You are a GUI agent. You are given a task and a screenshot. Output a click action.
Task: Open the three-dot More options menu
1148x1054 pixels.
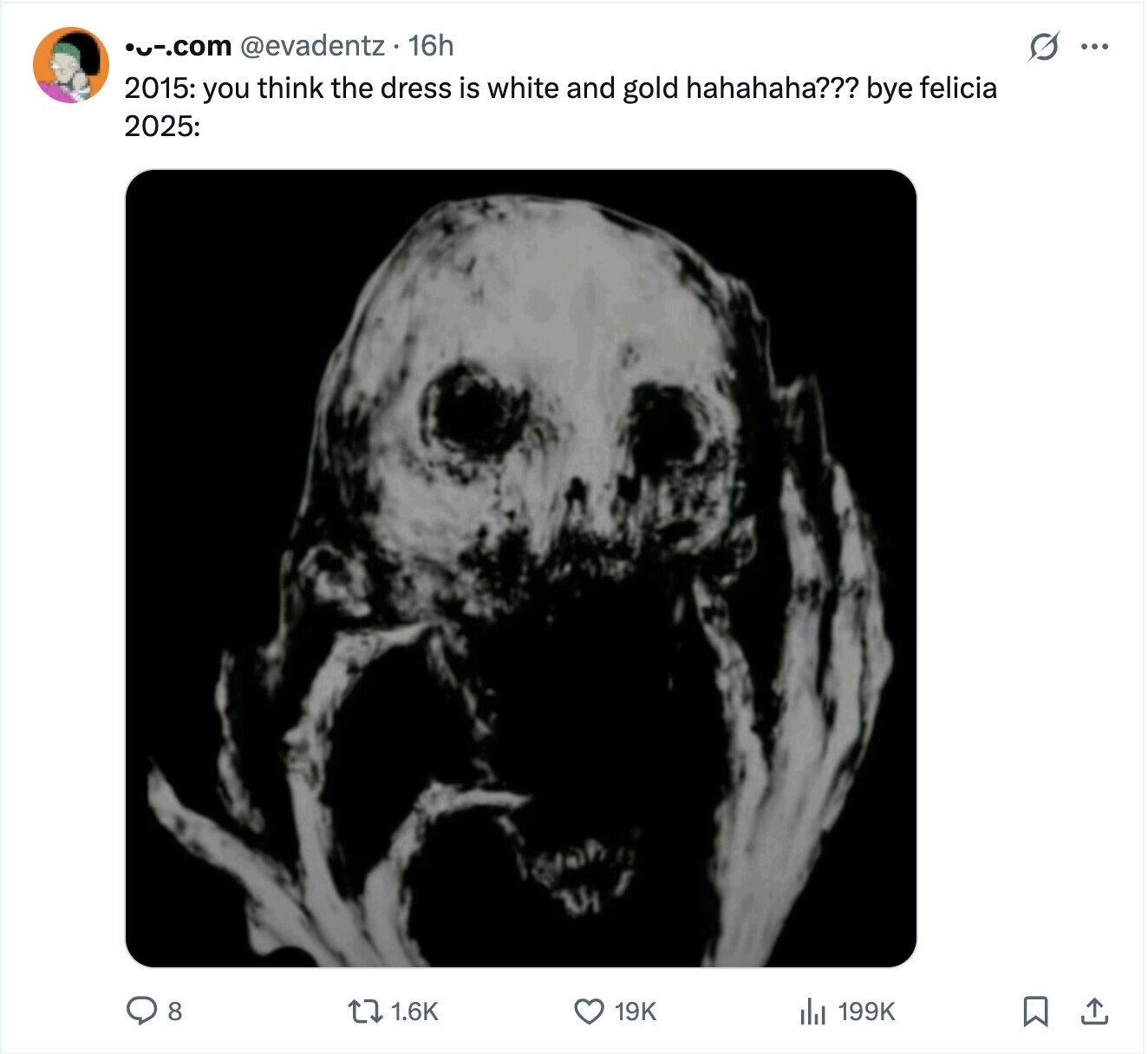point(1094,47)
